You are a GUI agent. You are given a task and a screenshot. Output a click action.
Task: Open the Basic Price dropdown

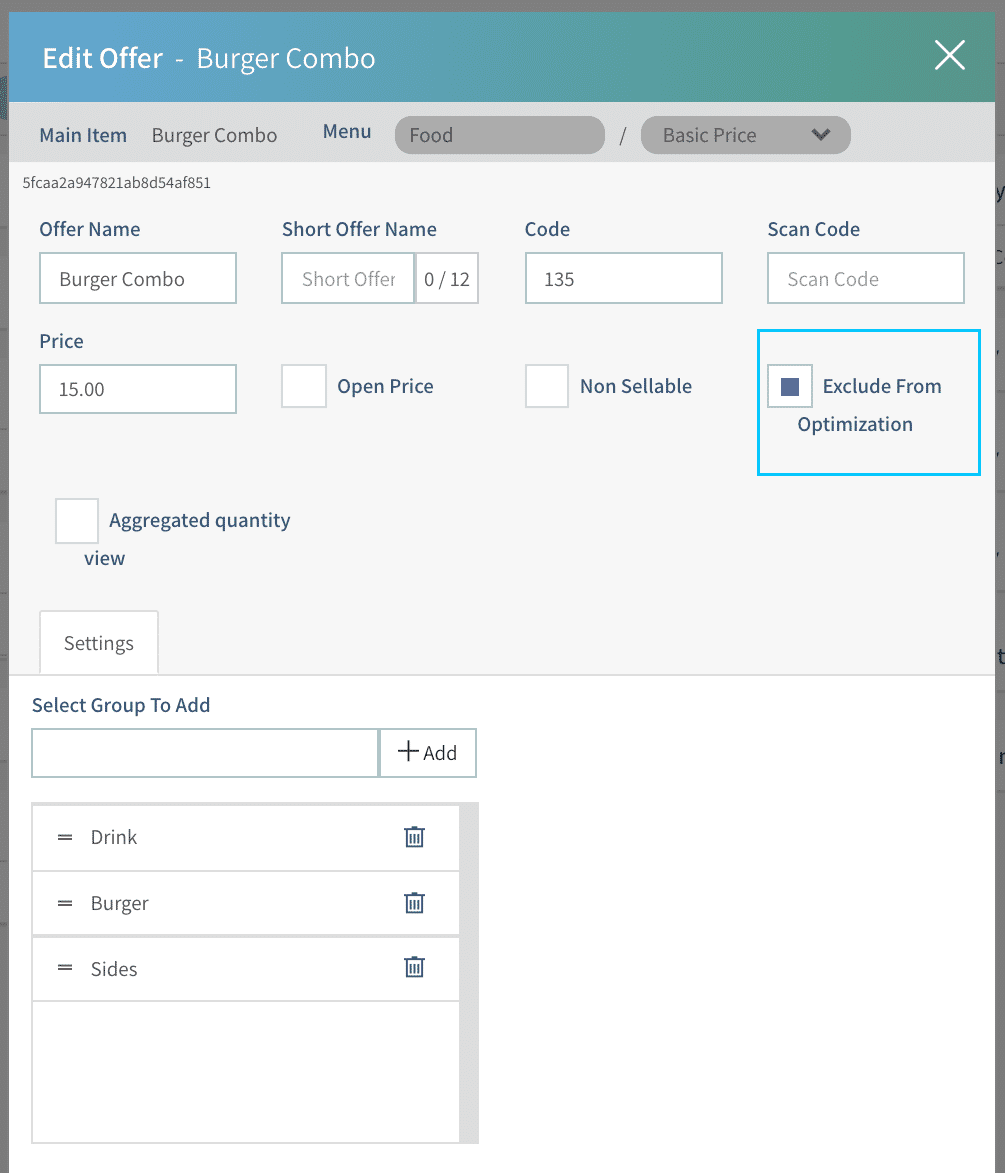click(x=745, y=135)
